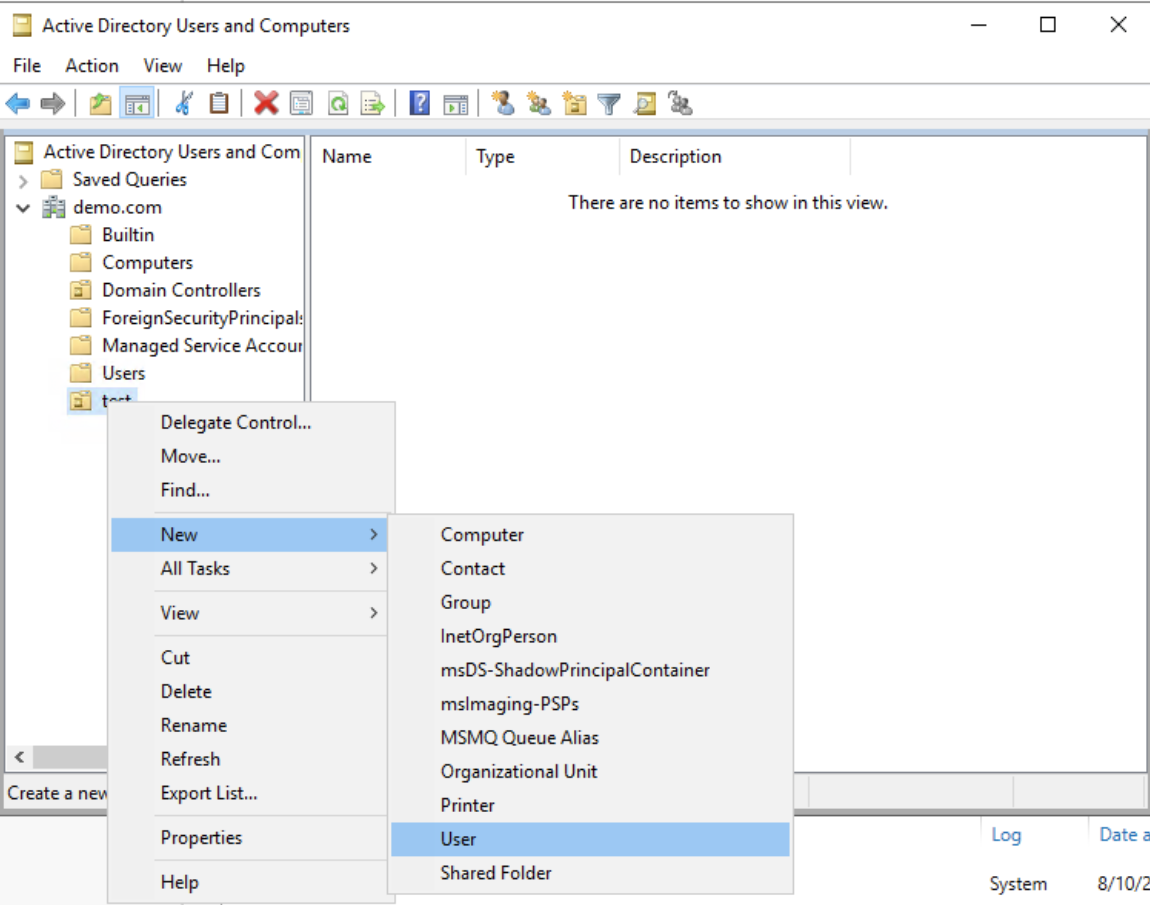
Task: Select the Managed Service Accounts container
Action: (202, 345)
